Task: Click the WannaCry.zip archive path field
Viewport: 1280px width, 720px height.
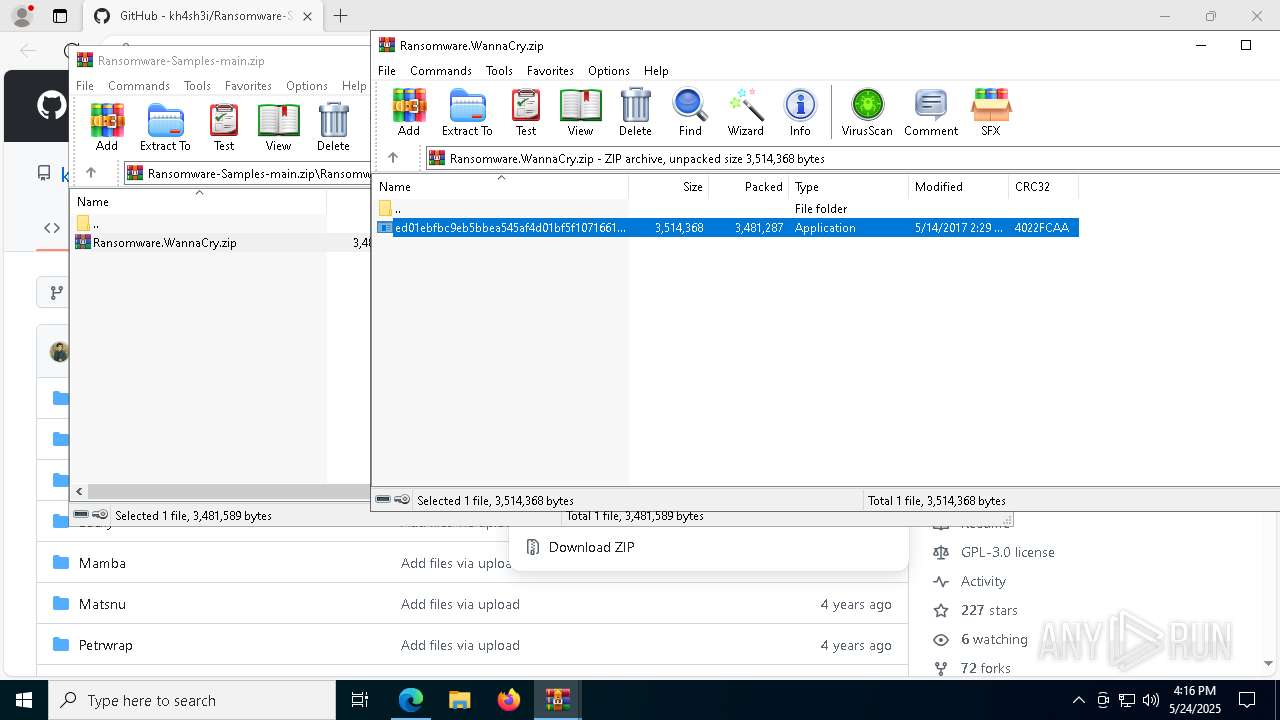Action: tap(853, 158)
